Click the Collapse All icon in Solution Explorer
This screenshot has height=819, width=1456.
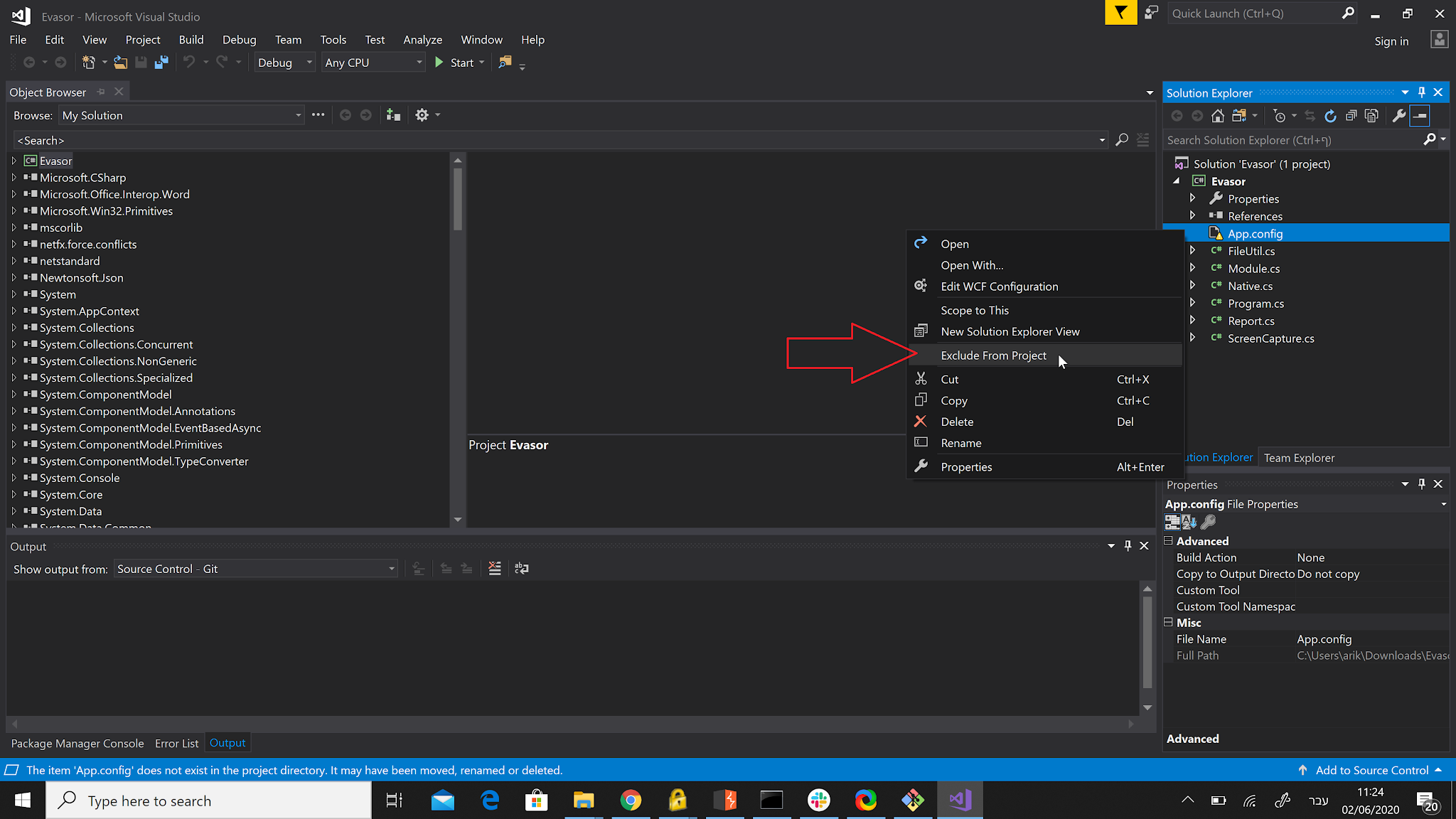click(x=1351, y=116)
